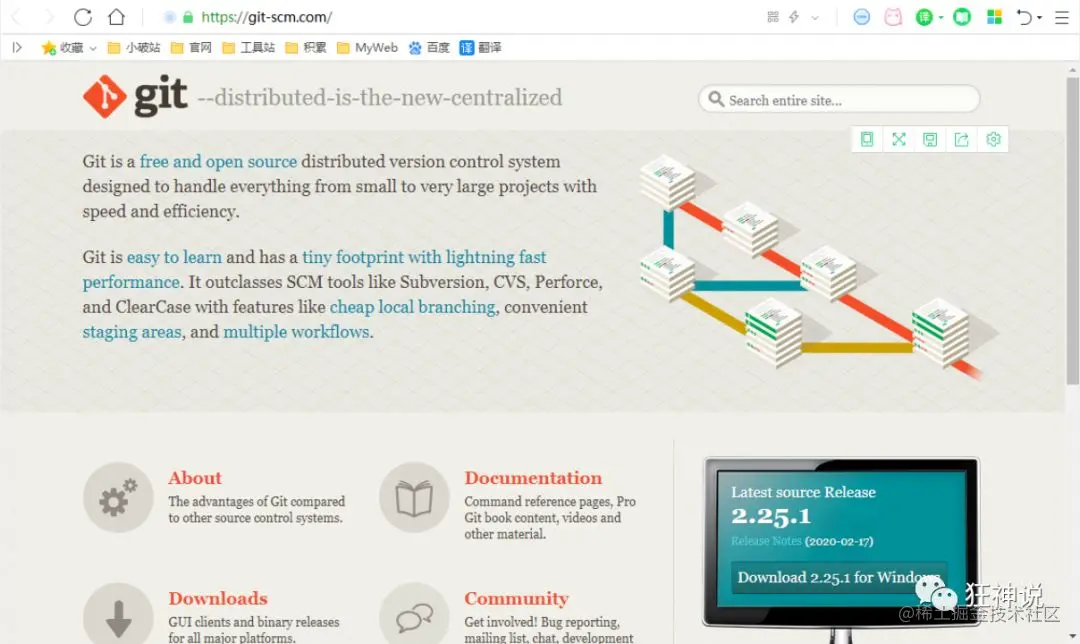Open the 官网 bookmark folder

(x=191, y=48)
